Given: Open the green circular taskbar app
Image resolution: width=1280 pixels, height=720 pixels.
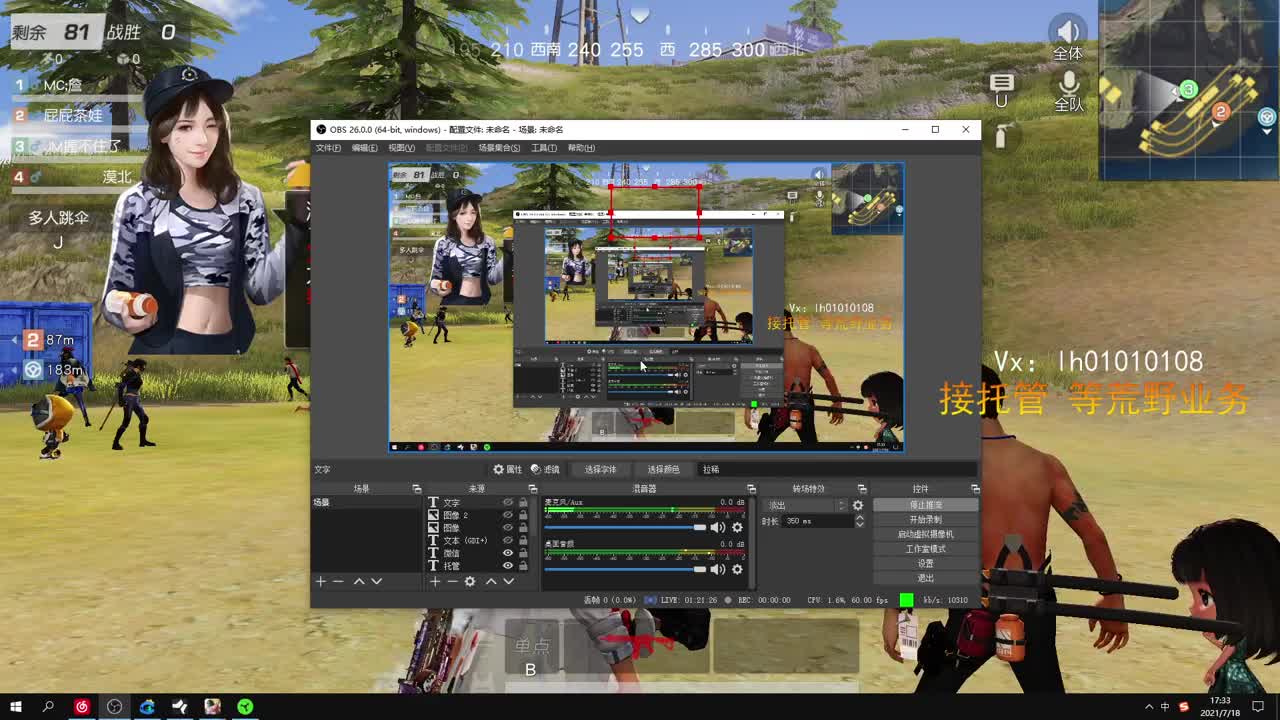Looking at the screenshot, I should click(x=245, y=707).
